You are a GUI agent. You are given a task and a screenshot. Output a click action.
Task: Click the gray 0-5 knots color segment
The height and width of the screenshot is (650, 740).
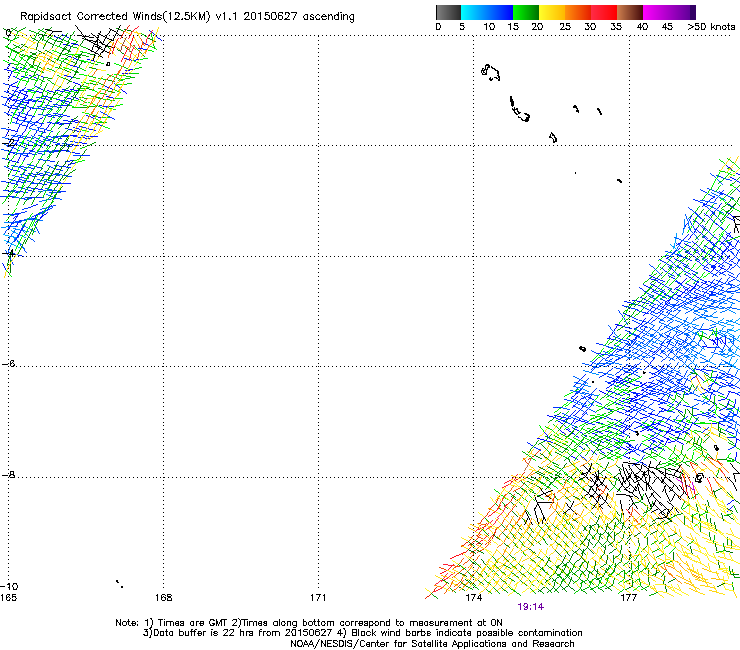tap(448, 12)
